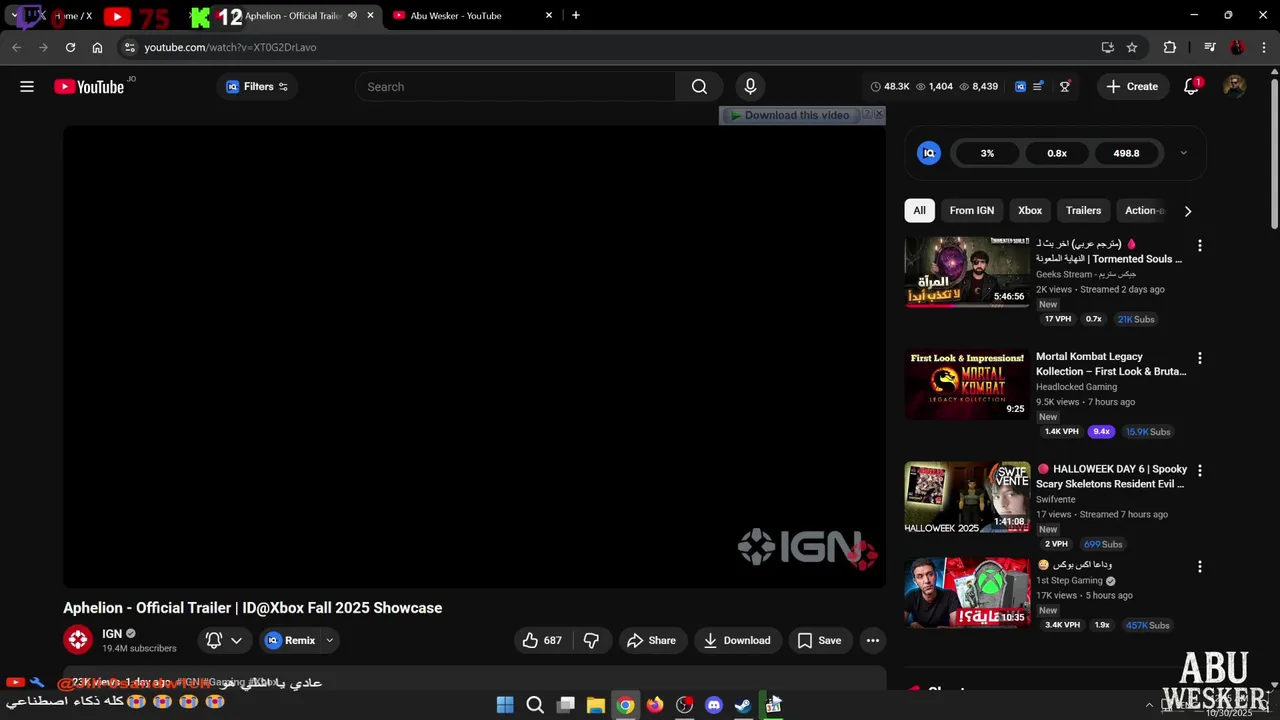This screenshot has width=1280, height=720.
Task: Like the video with thumbs up
Action: 542,641
